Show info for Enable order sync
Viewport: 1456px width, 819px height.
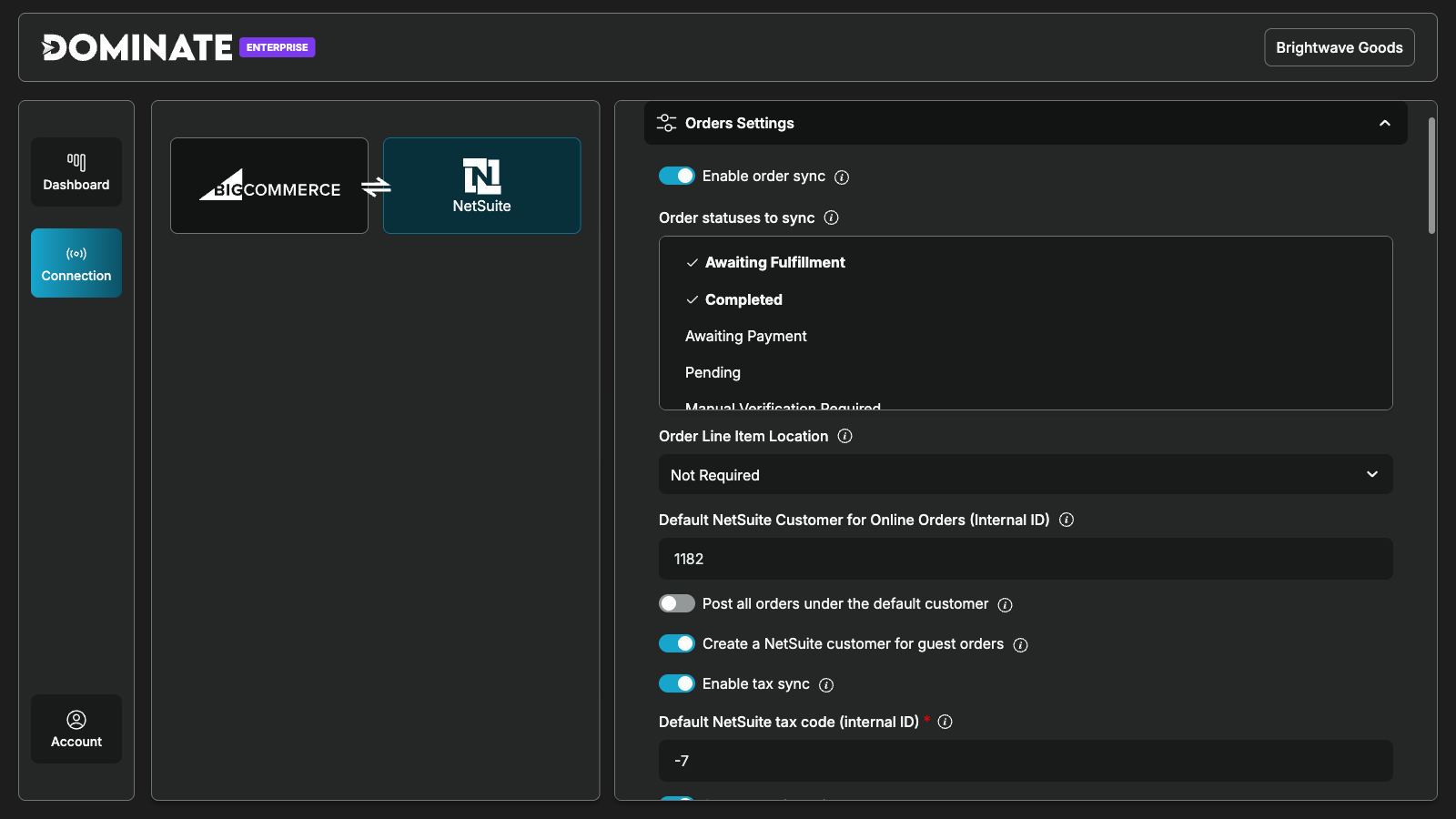point(842,177)
